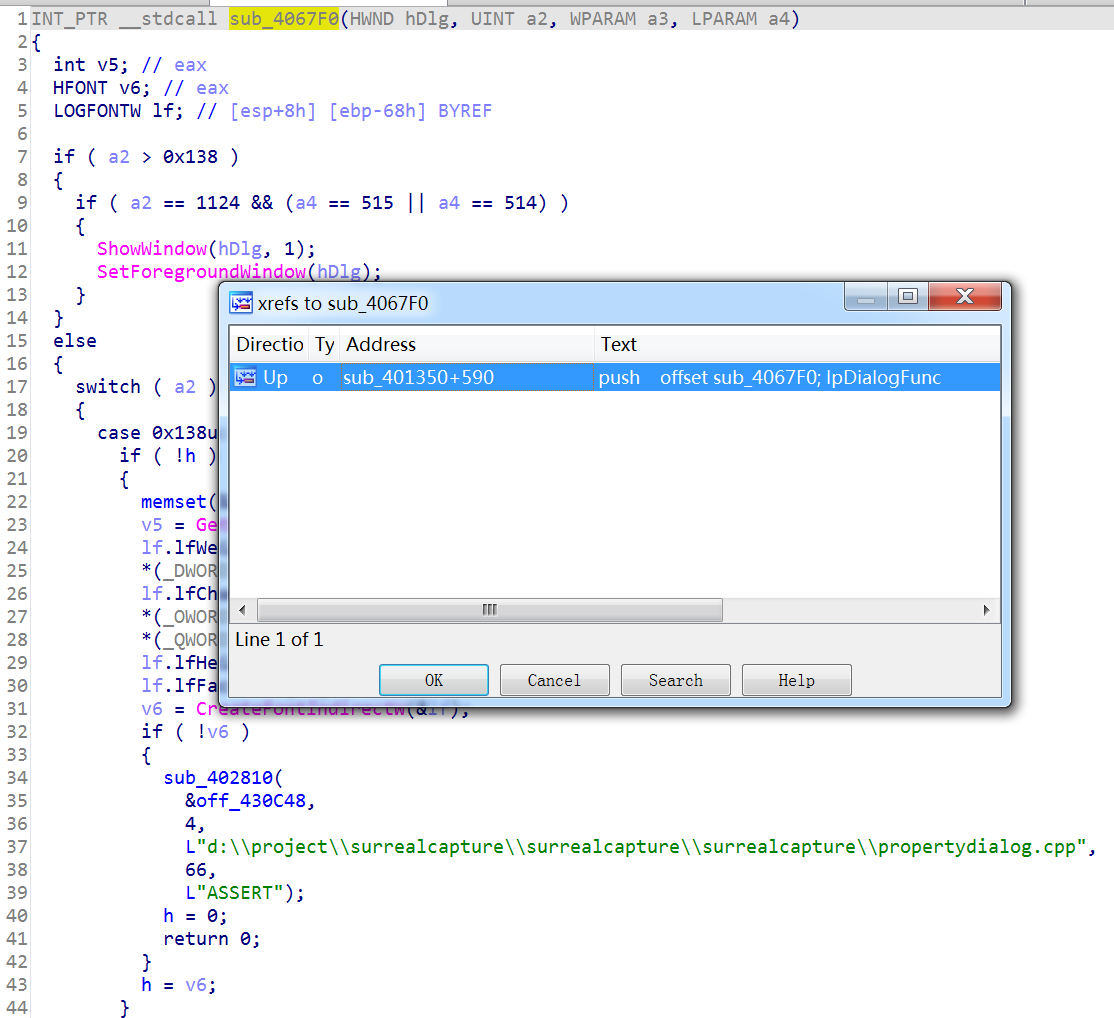Minimize the xrefs dialog window
This screenshot has width=1114, height=1018.
click(865, 297)
